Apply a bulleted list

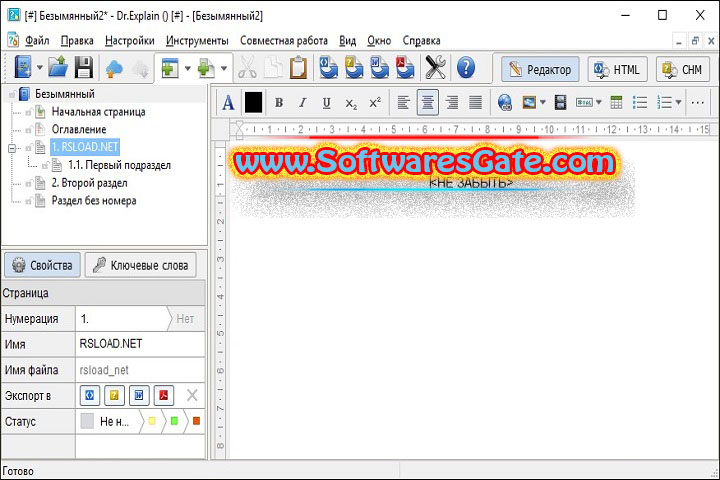(640, 102)
